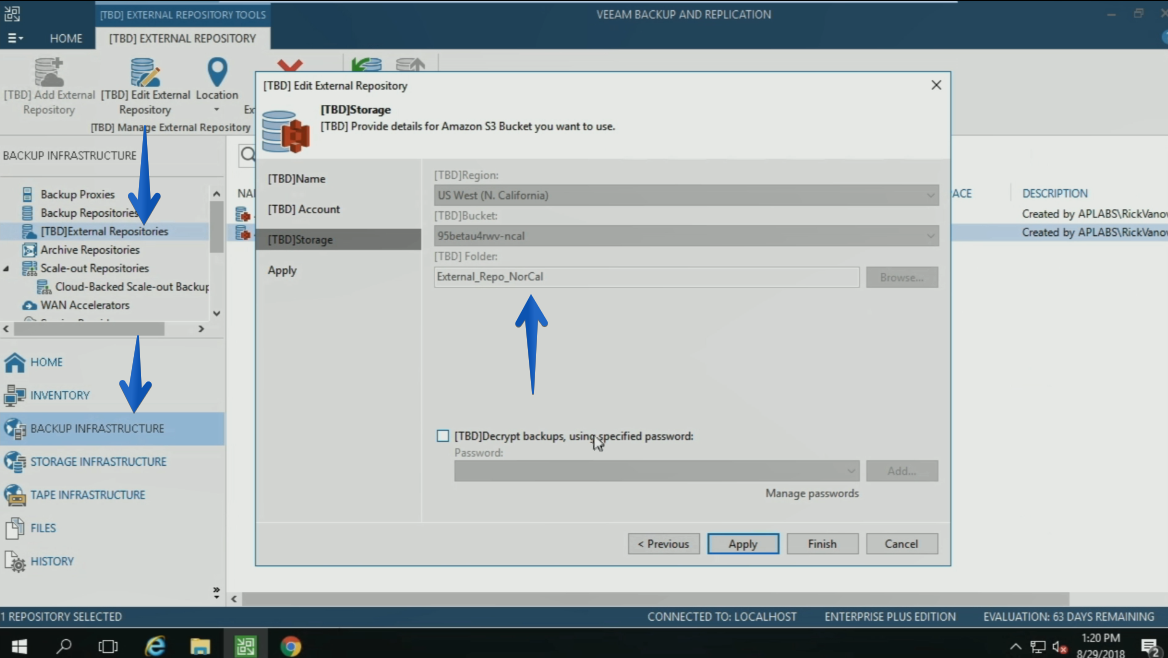1168x658 pixels.
Task: Click the red X remove ribbon icon
Action: point(290,66)
